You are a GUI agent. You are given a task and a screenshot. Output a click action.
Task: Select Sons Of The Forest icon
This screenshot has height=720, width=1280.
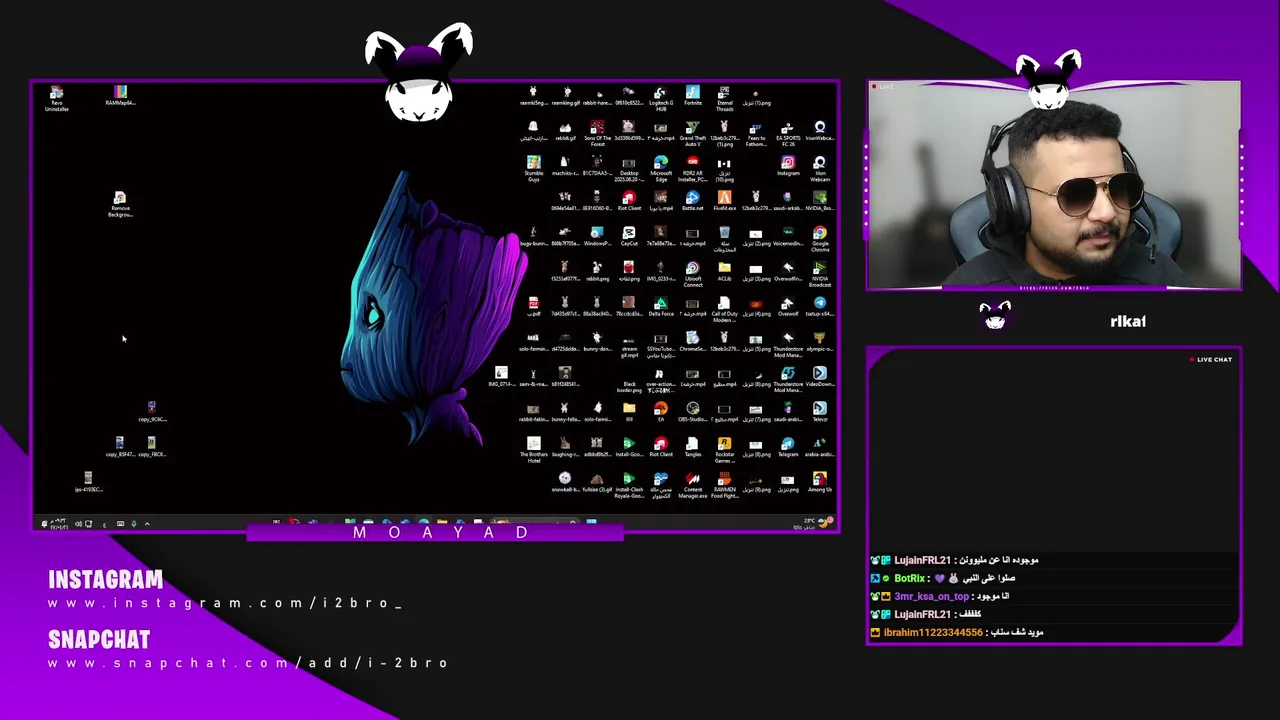597,134
